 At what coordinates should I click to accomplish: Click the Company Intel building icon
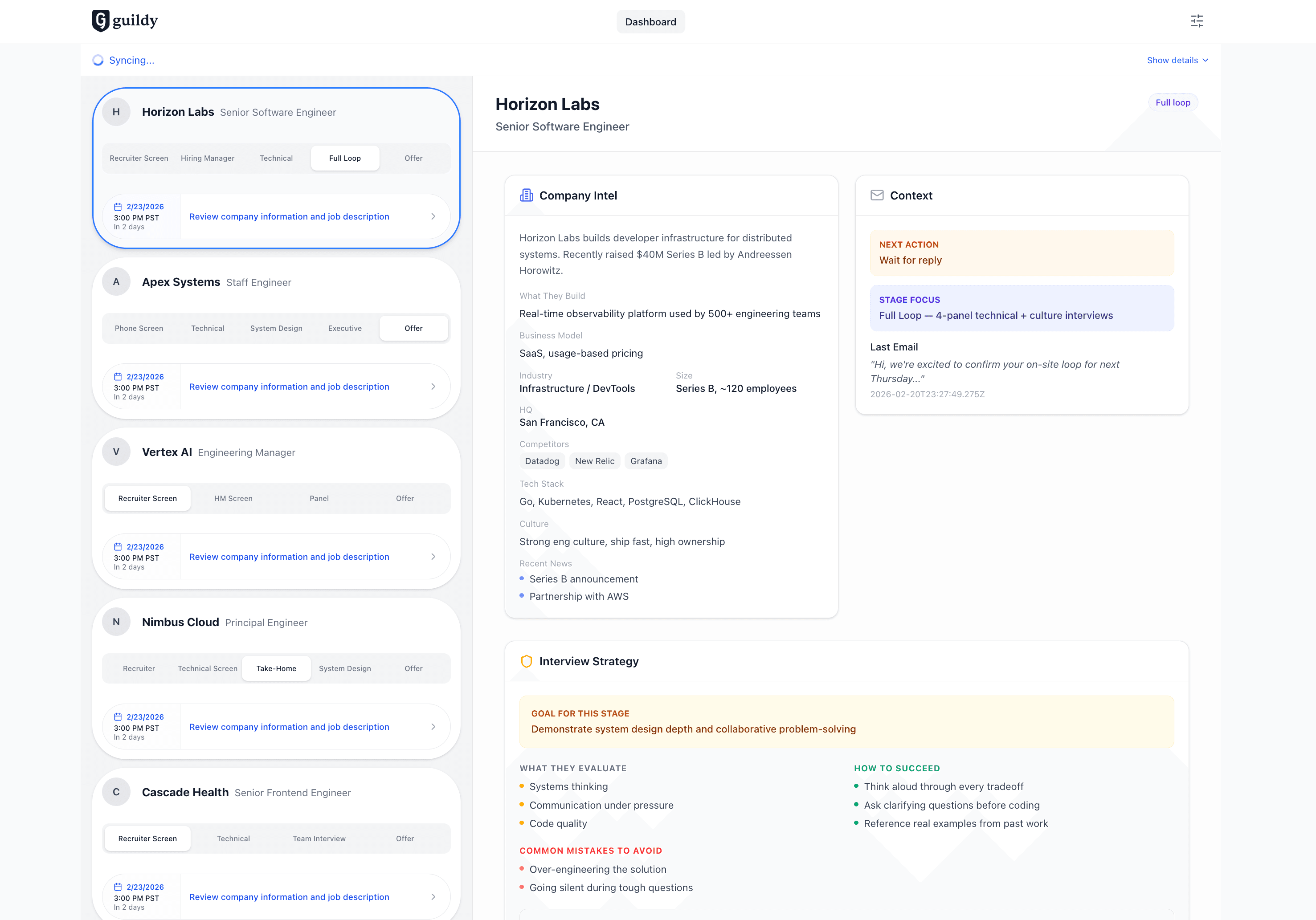click(526, 195)
